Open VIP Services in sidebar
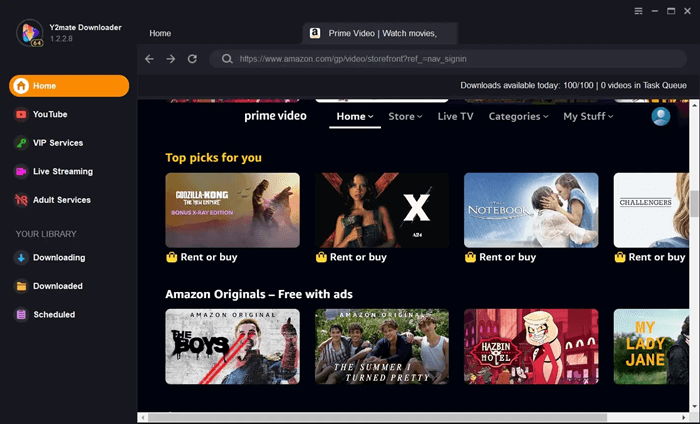The width and height of the screenshot is (700, 424). tap(49, 143)
